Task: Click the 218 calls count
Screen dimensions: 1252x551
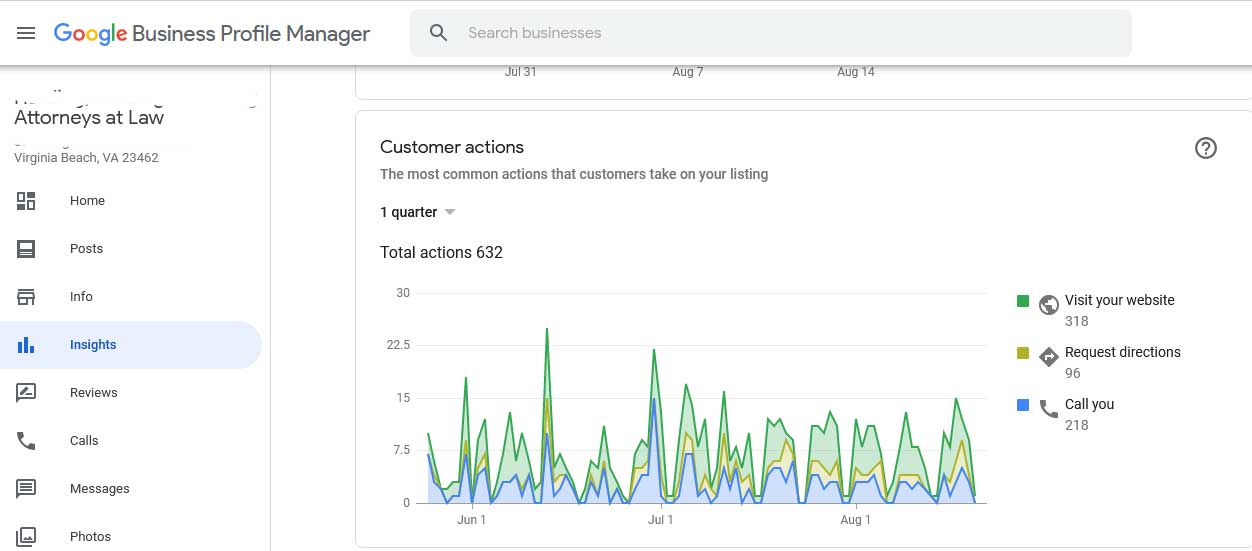Action: 1076,425
